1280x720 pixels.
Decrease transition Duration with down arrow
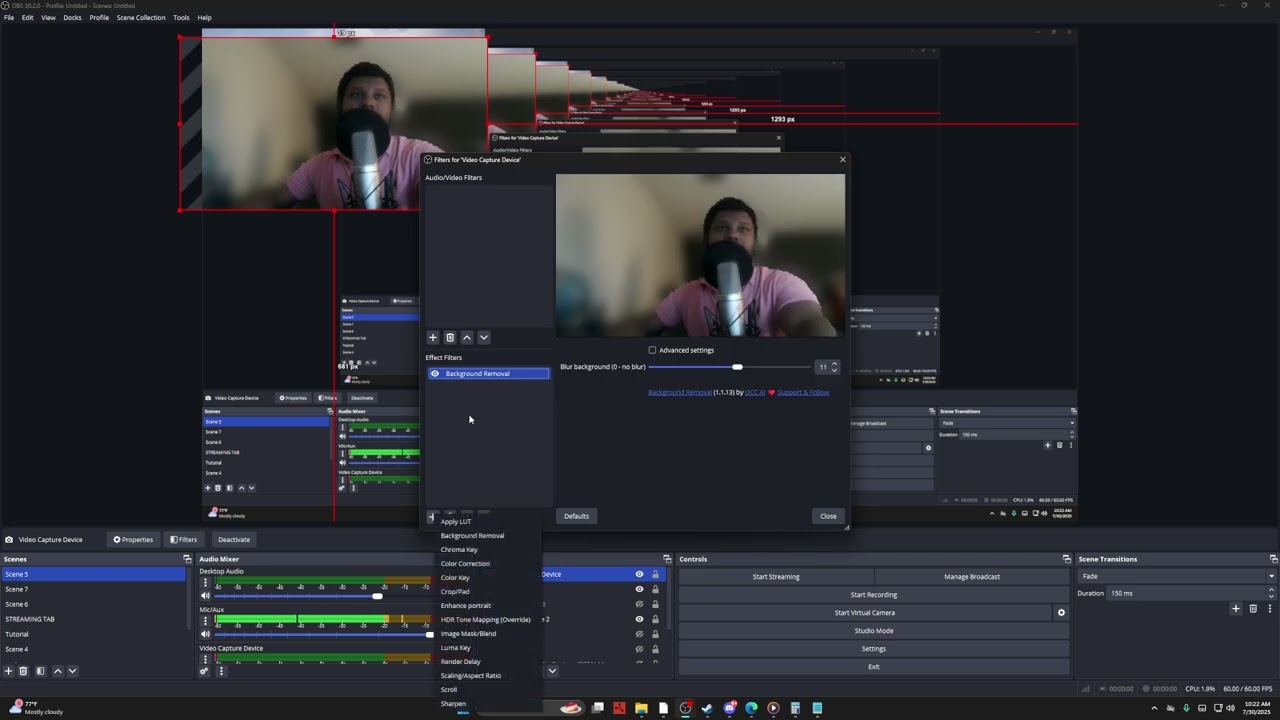point(1271,597)
